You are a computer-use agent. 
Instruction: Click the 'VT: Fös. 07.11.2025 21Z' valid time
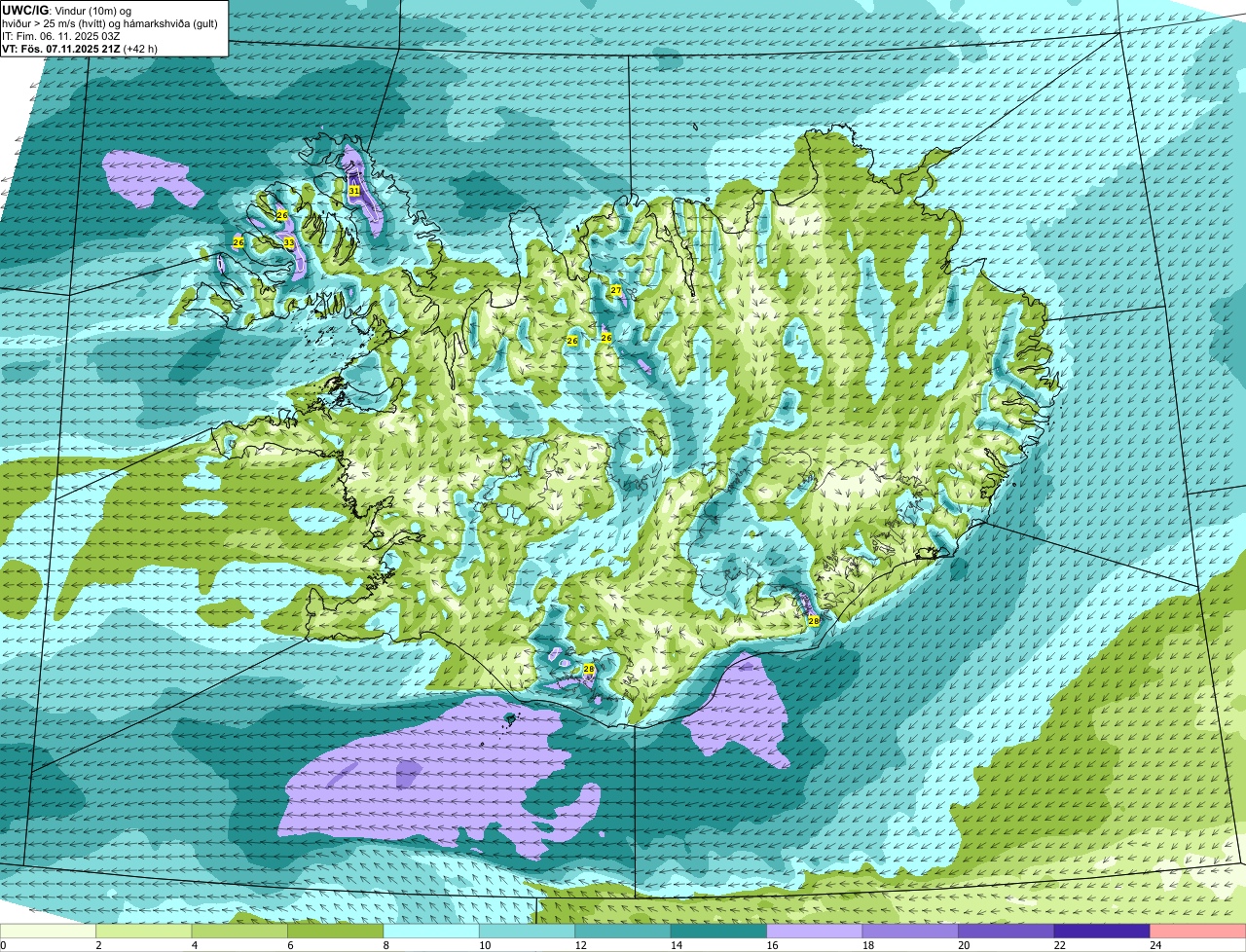(60, 49)
